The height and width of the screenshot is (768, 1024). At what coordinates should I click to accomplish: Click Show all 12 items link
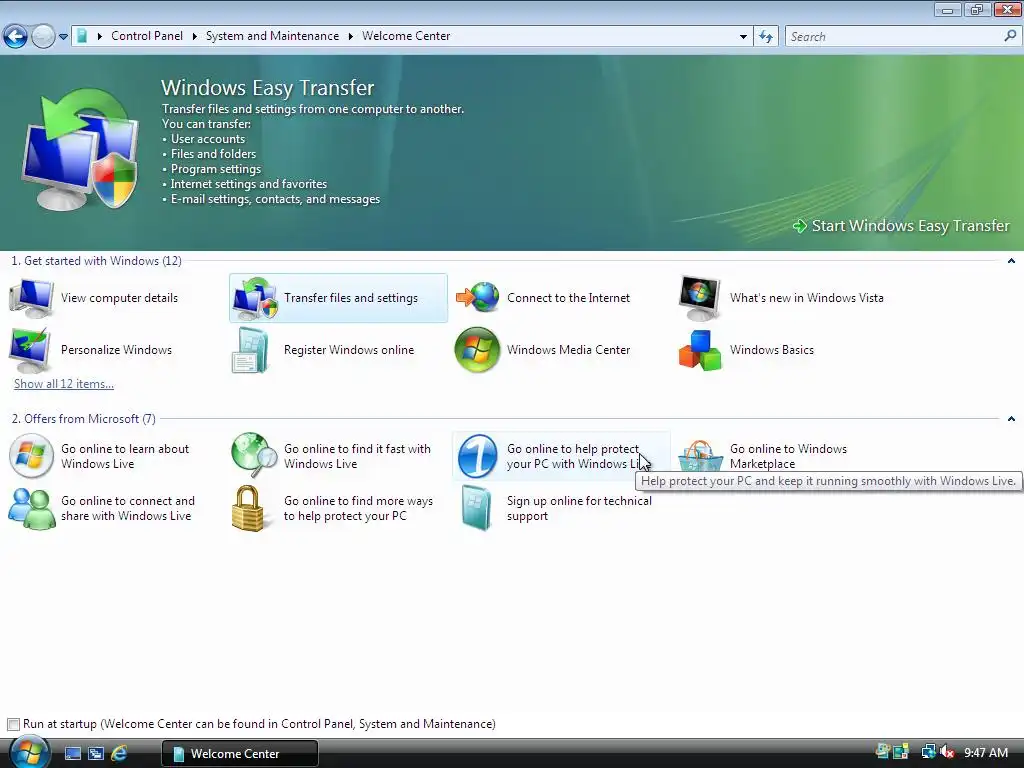tap(64, 384)
